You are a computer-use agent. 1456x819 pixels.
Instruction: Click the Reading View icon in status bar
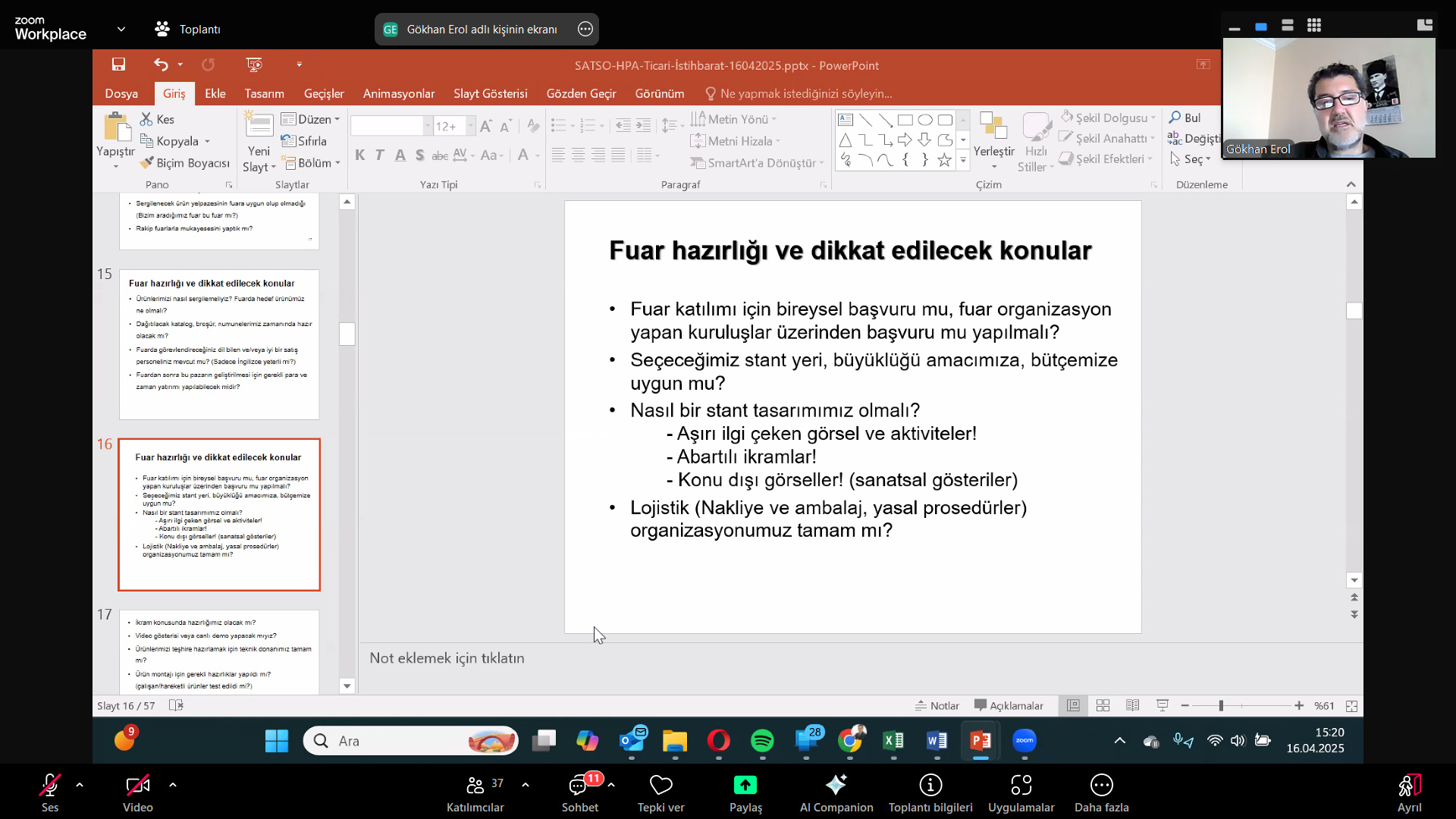1132,705
